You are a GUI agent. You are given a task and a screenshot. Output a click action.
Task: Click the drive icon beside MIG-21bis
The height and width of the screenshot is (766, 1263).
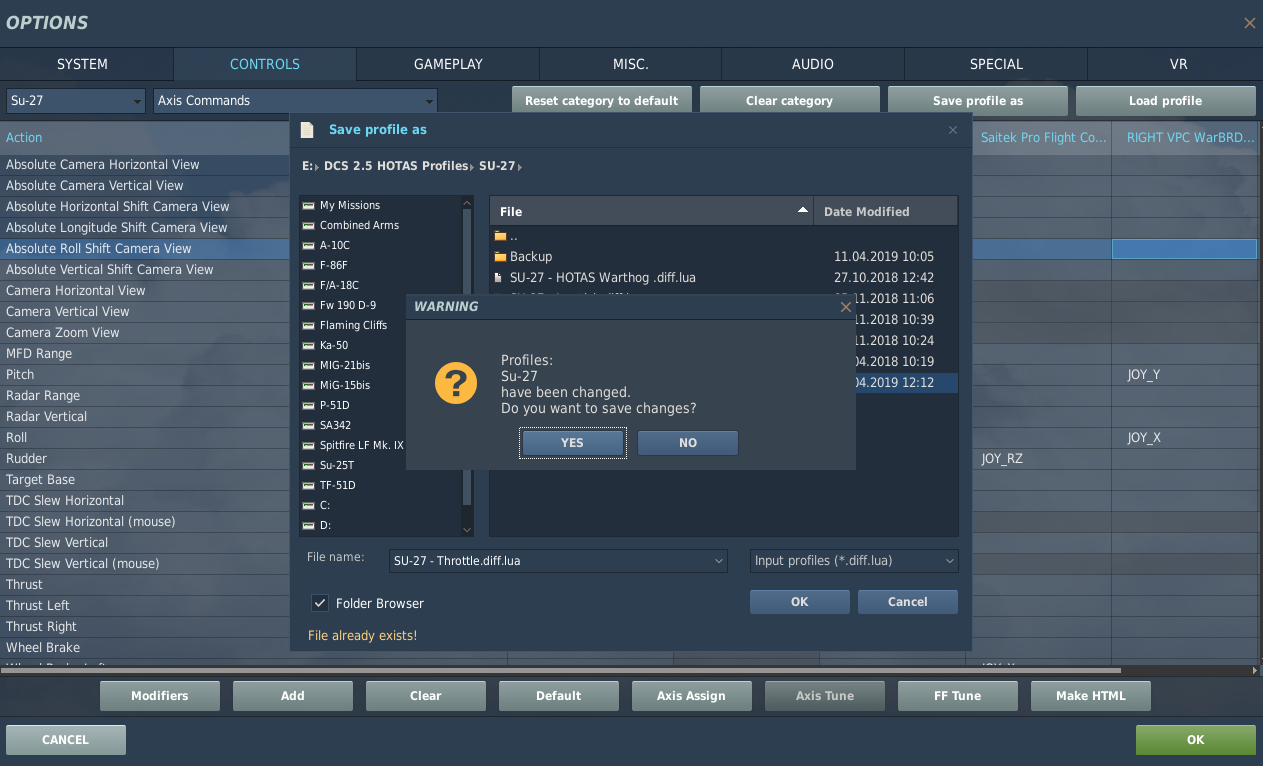[309, 365]
